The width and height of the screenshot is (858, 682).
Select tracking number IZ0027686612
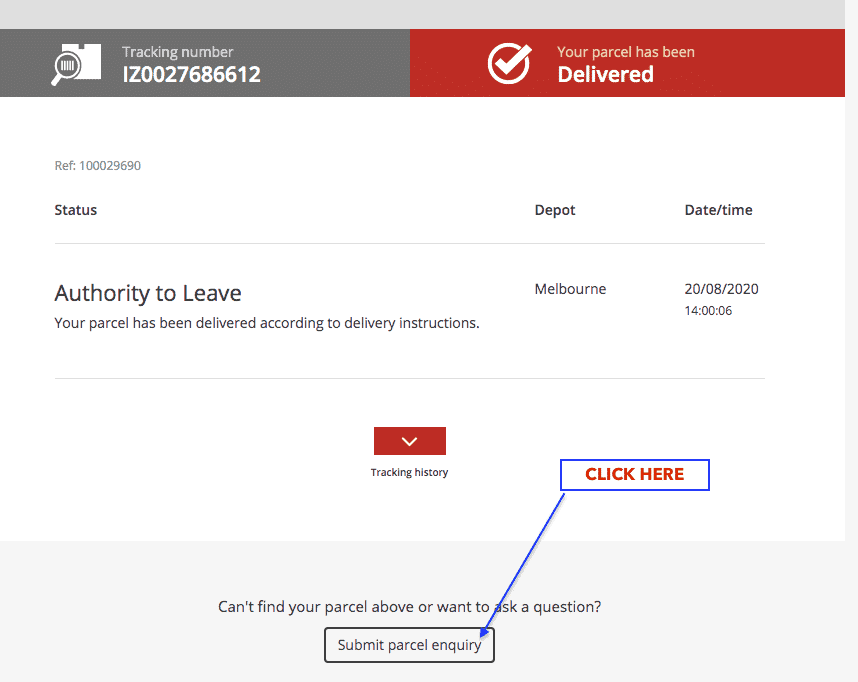click(191, 74)
